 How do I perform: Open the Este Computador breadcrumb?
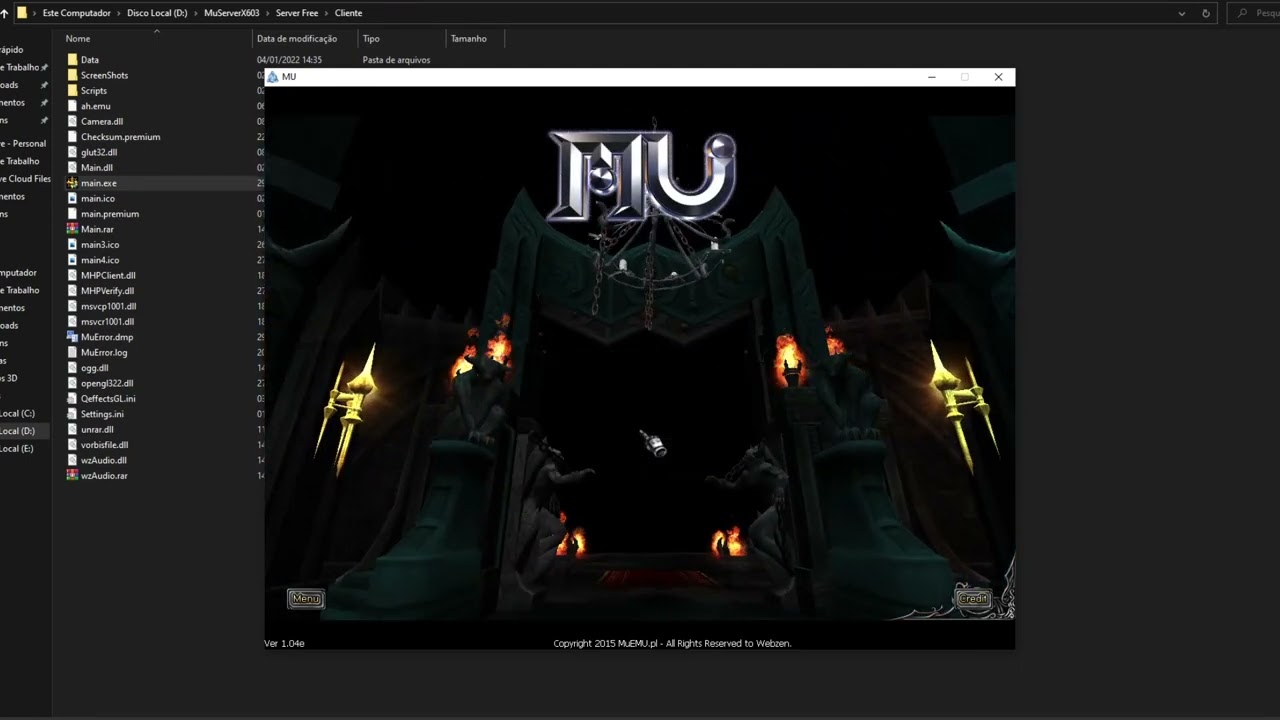pyautogui.click(x=77, y=13)
